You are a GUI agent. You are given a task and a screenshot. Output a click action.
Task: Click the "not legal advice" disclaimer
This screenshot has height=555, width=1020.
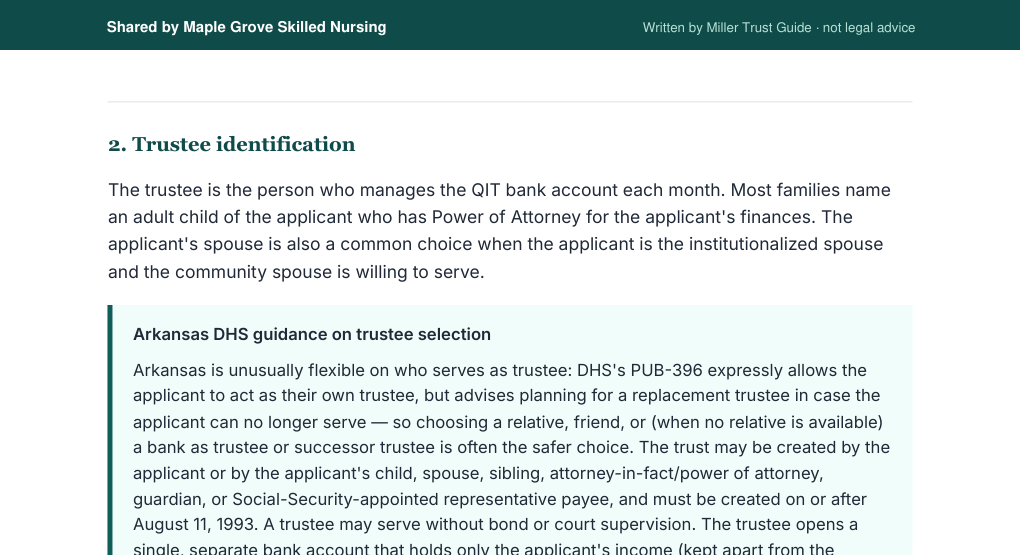868,28
